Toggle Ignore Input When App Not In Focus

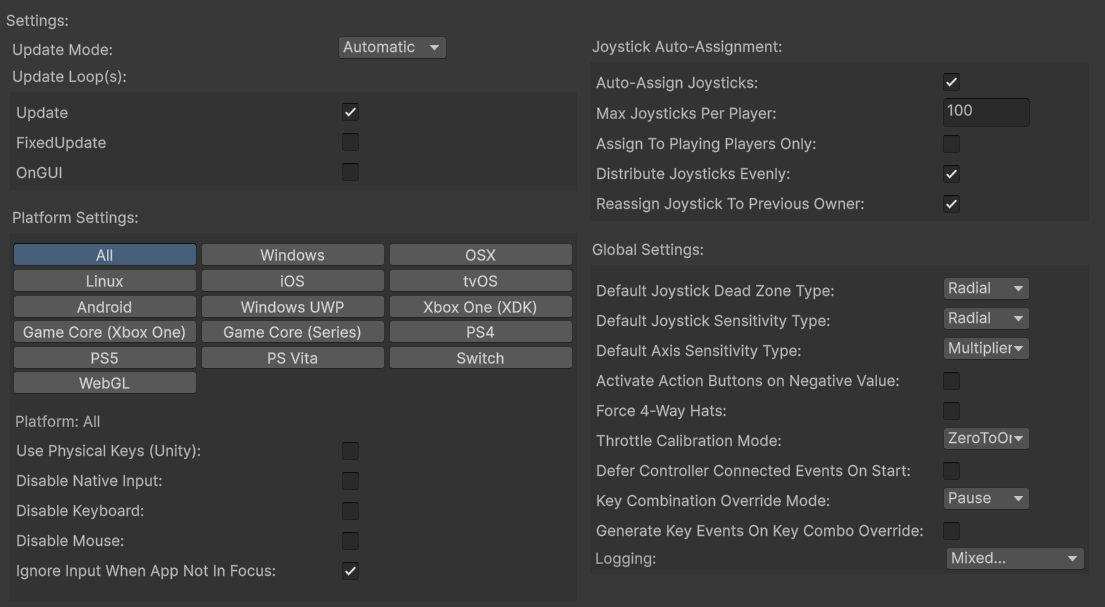(x=350, y=571)
